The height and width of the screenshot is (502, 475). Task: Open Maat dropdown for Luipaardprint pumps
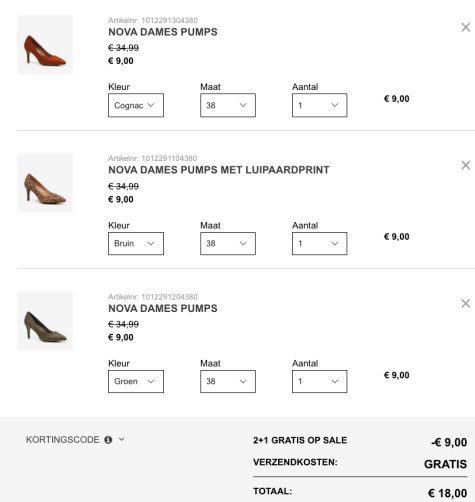(228, 243)
